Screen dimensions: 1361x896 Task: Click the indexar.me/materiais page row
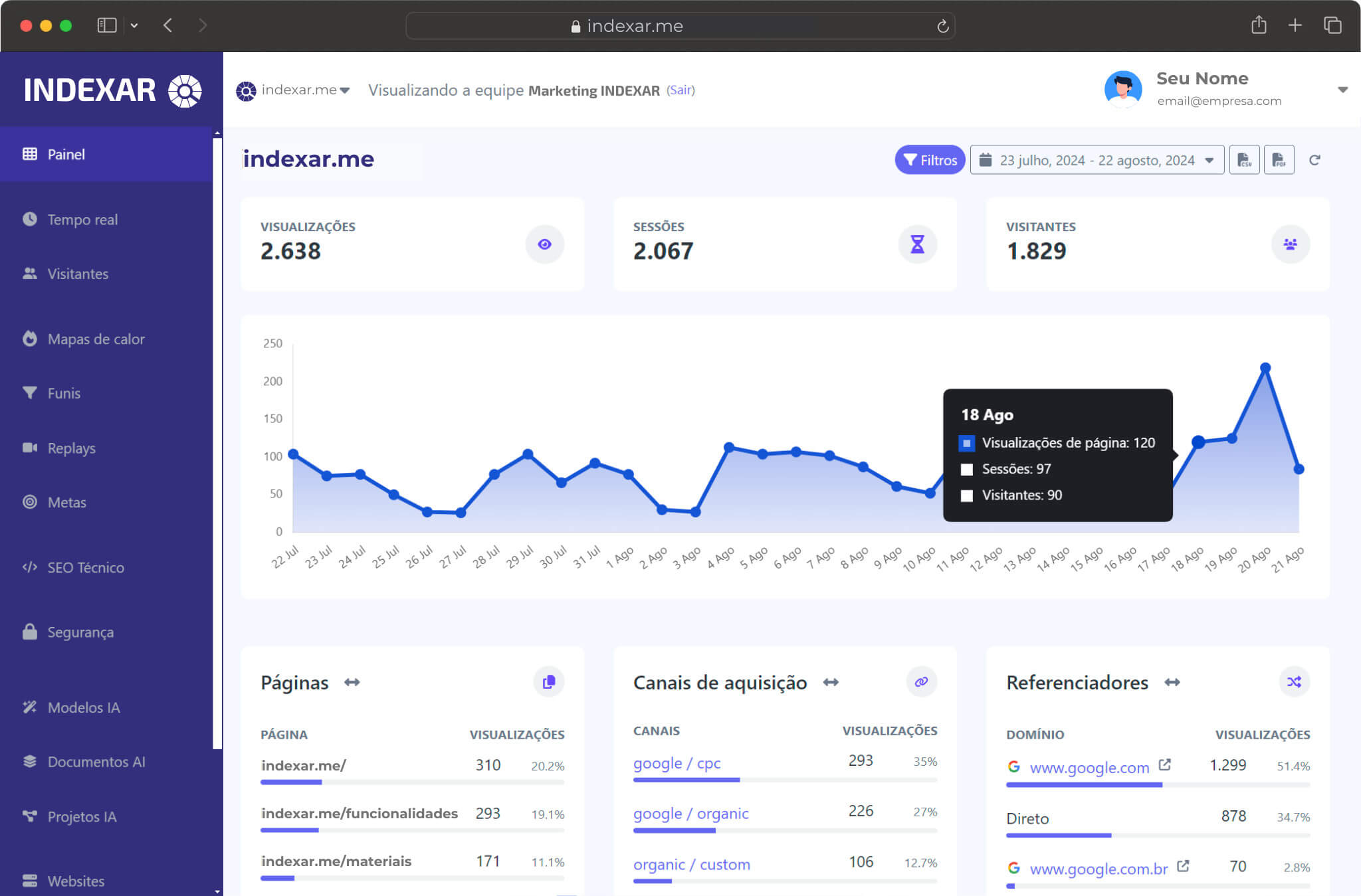tap(412, 866)
